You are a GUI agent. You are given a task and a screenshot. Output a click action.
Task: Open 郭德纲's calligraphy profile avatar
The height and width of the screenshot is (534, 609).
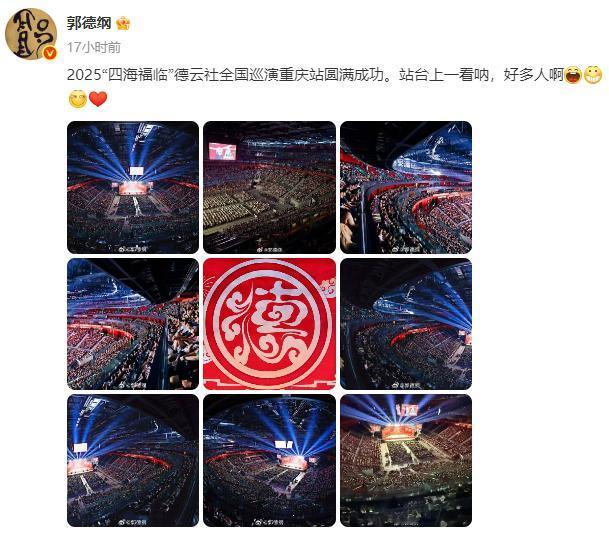tap(31, 34)
